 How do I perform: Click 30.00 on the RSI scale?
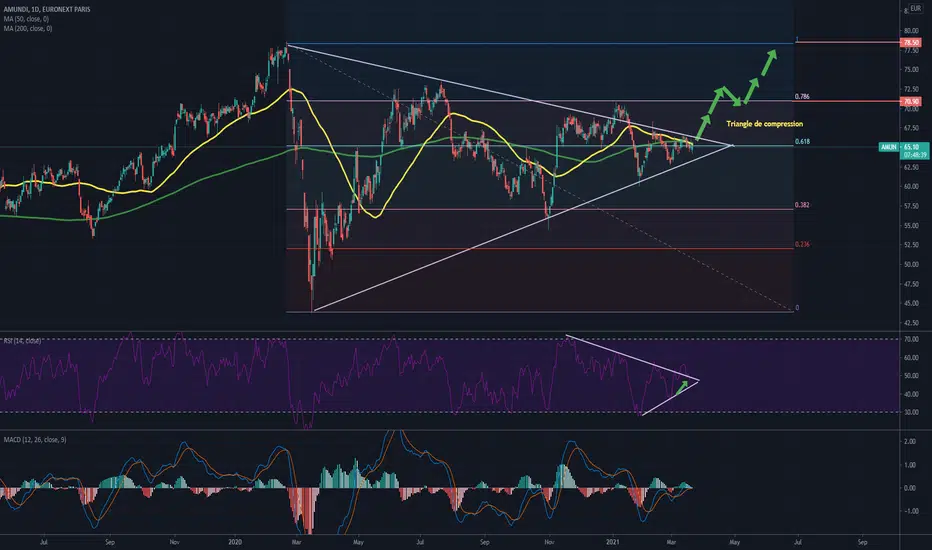click(x=911, y=412)
